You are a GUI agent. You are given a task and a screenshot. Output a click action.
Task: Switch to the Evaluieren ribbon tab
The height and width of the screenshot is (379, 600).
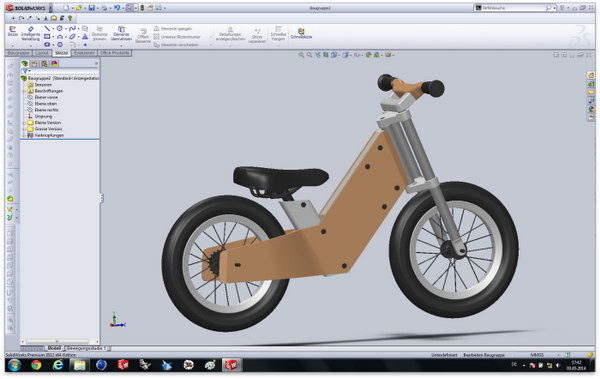[x=84, y=53]
